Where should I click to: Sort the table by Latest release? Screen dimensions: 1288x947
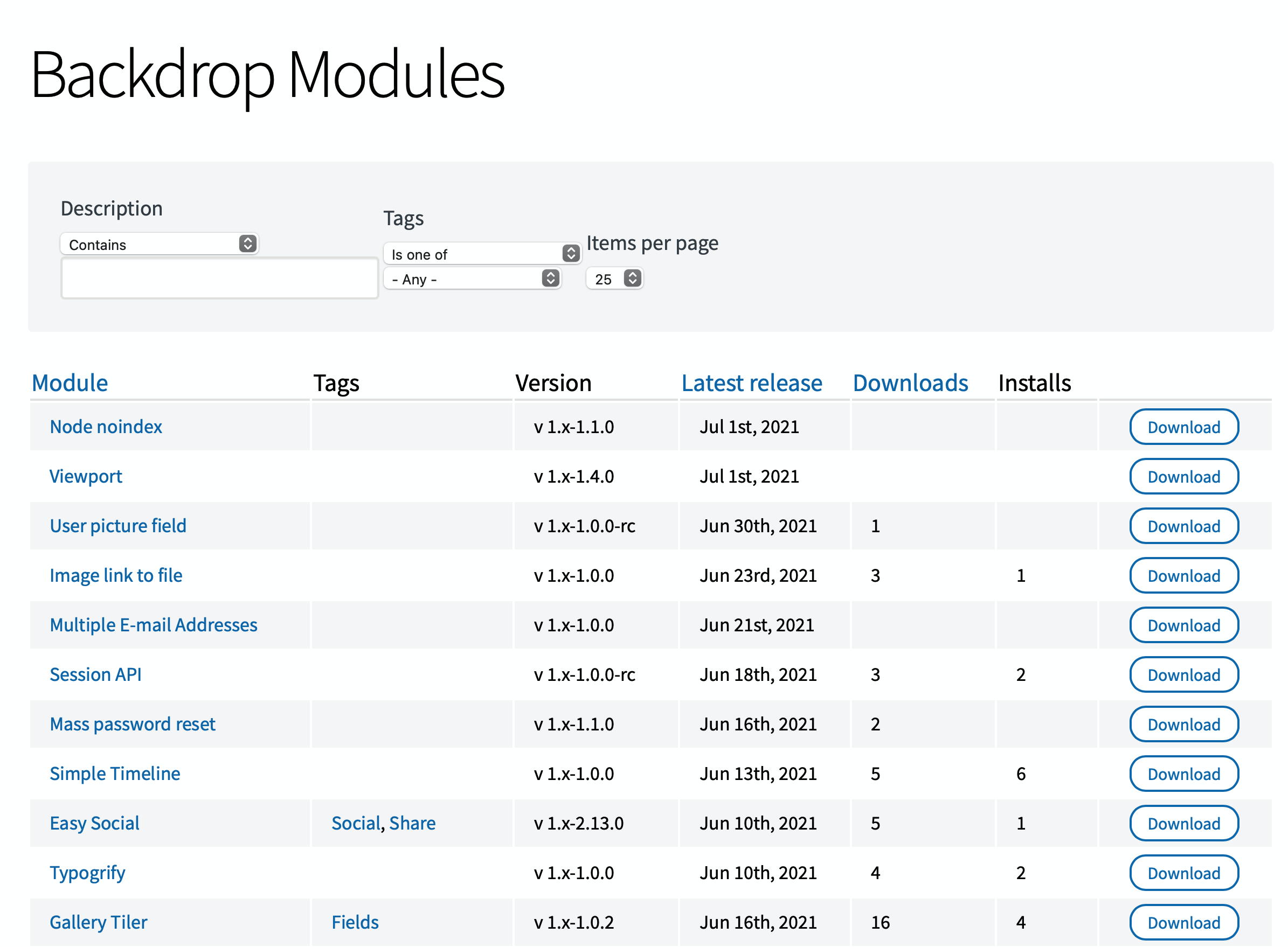coord(751,383)
